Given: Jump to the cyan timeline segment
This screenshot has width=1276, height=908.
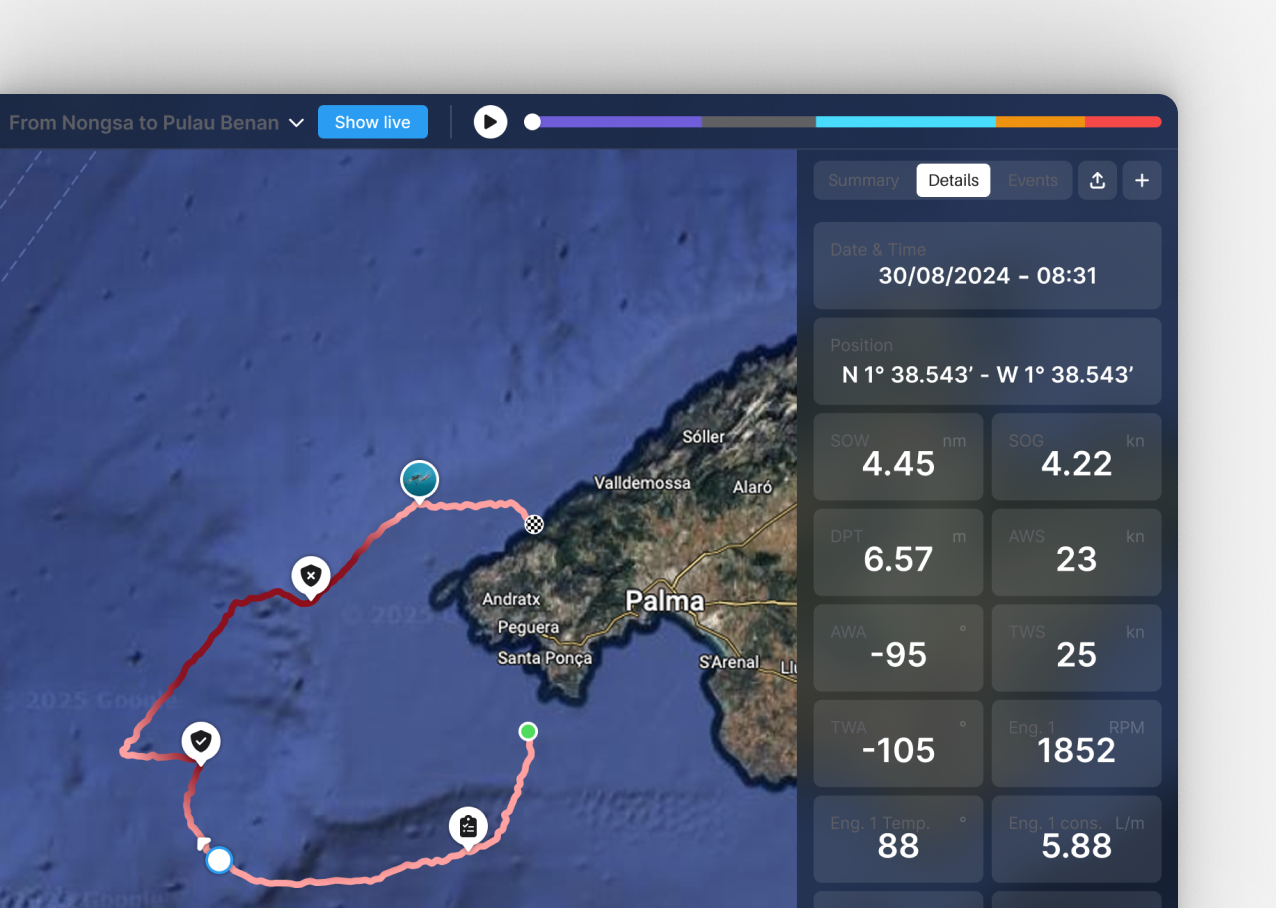Looking at the screenshot, I should (906, 122).
